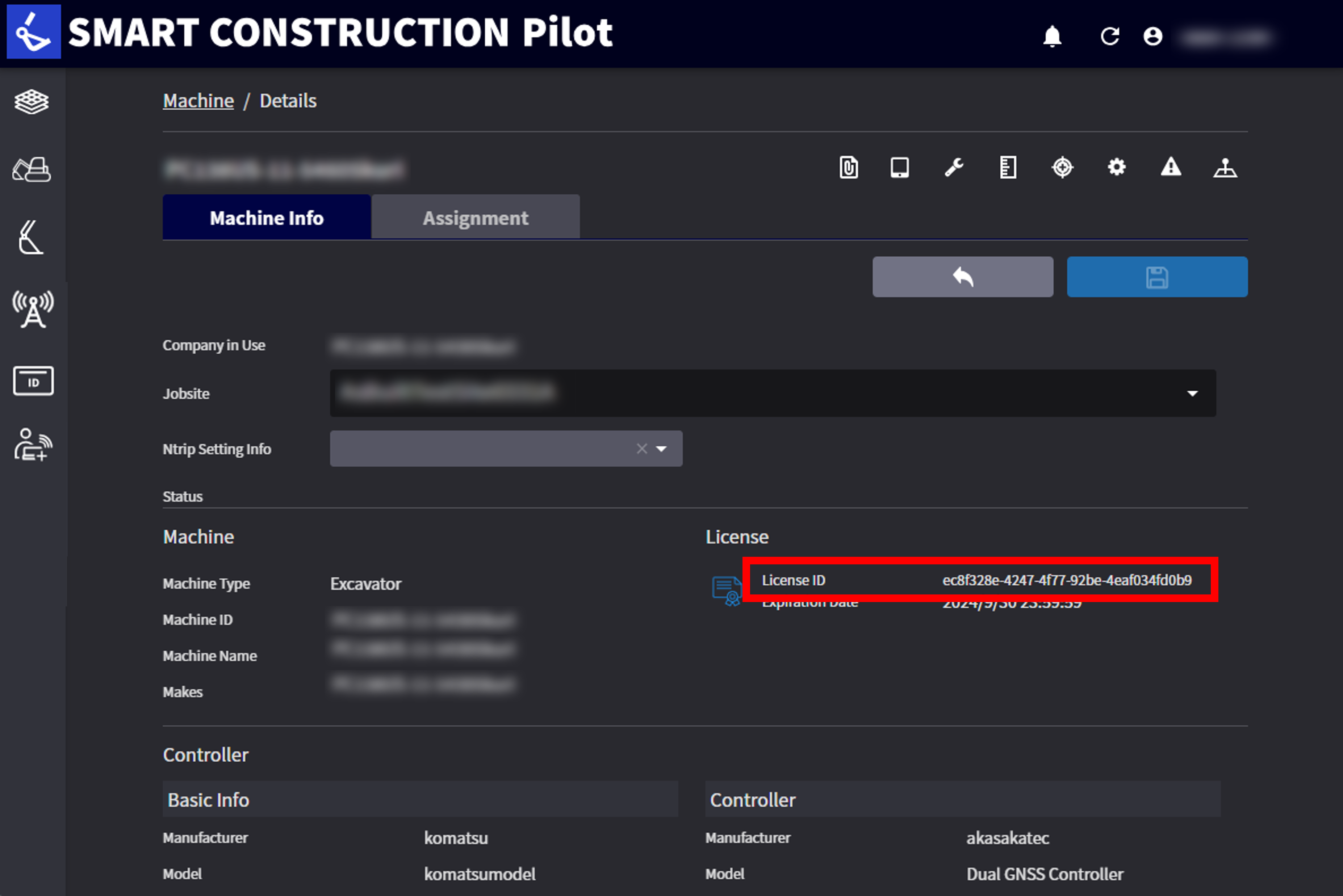This screenshot has width=1343, height=896.
Task: Click the Excavator machine type value
Action: coord(366,584)
